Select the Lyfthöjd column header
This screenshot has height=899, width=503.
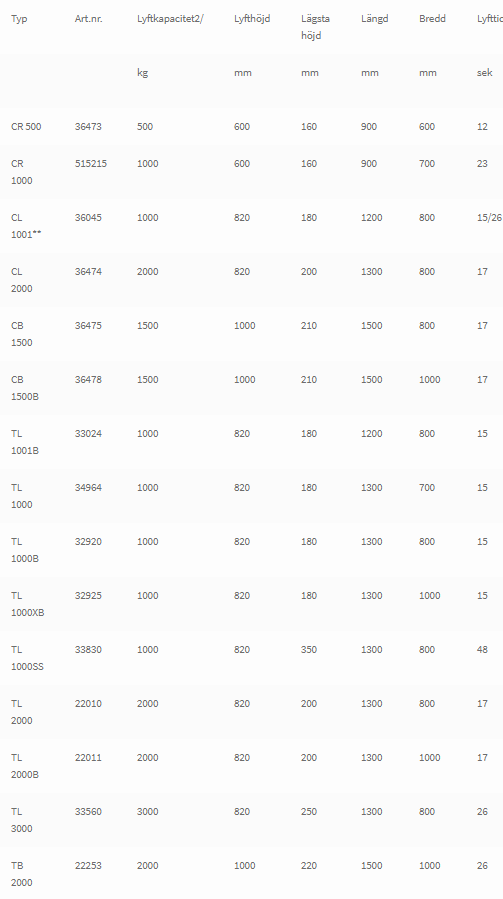pos(252,19)
